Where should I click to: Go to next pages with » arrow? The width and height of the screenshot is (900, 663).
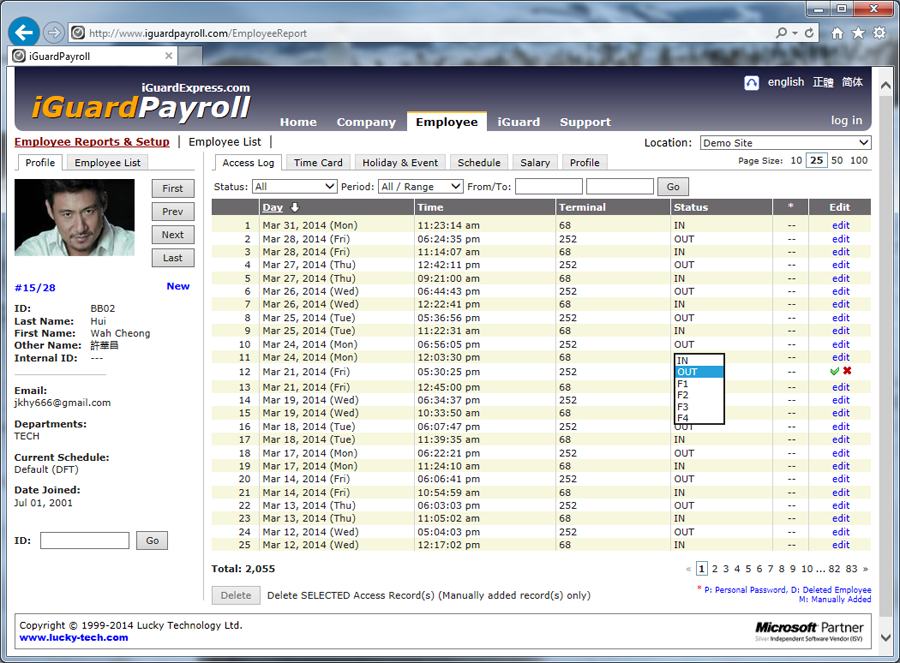(866, 569)
